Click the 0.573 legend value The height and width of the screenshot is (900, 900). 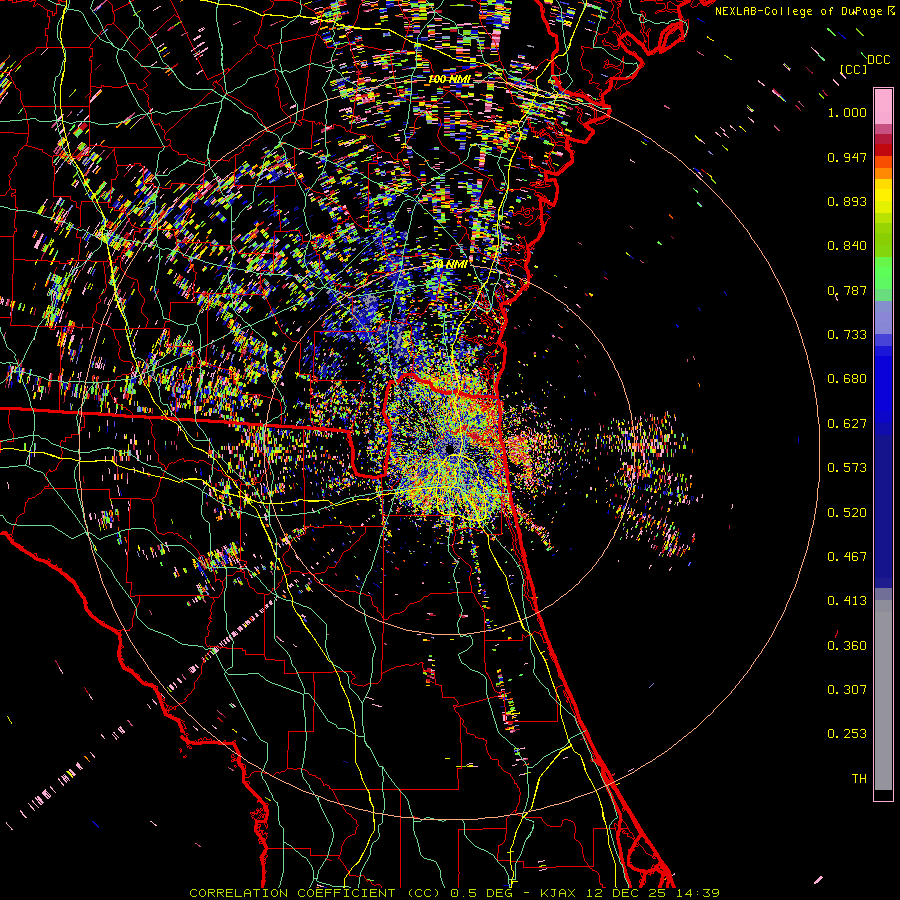point(847,468)
